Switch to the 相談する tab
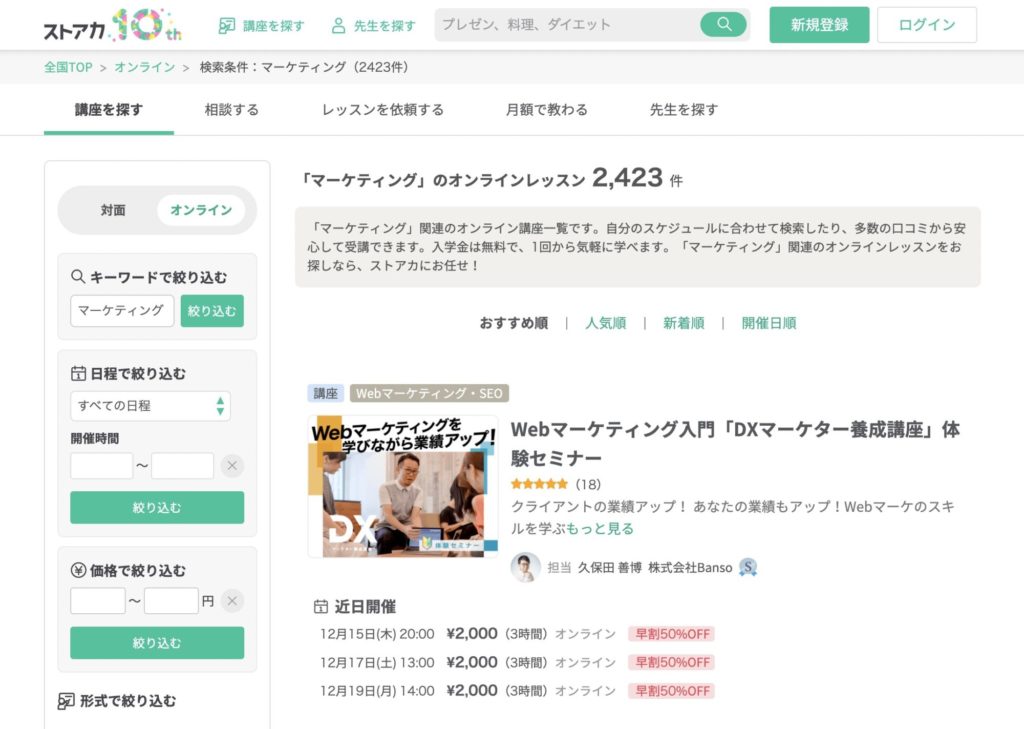The image size is (1024, 729). (x=231, y=110)
